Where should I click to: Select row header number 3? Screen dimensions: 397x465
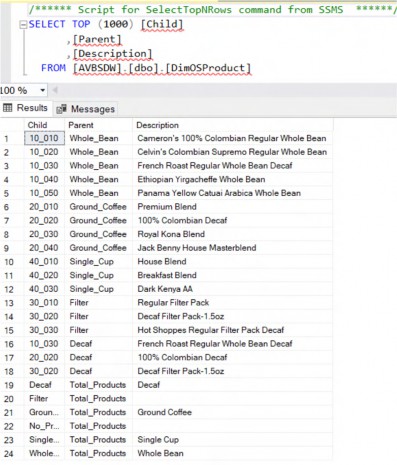point(12,166)
